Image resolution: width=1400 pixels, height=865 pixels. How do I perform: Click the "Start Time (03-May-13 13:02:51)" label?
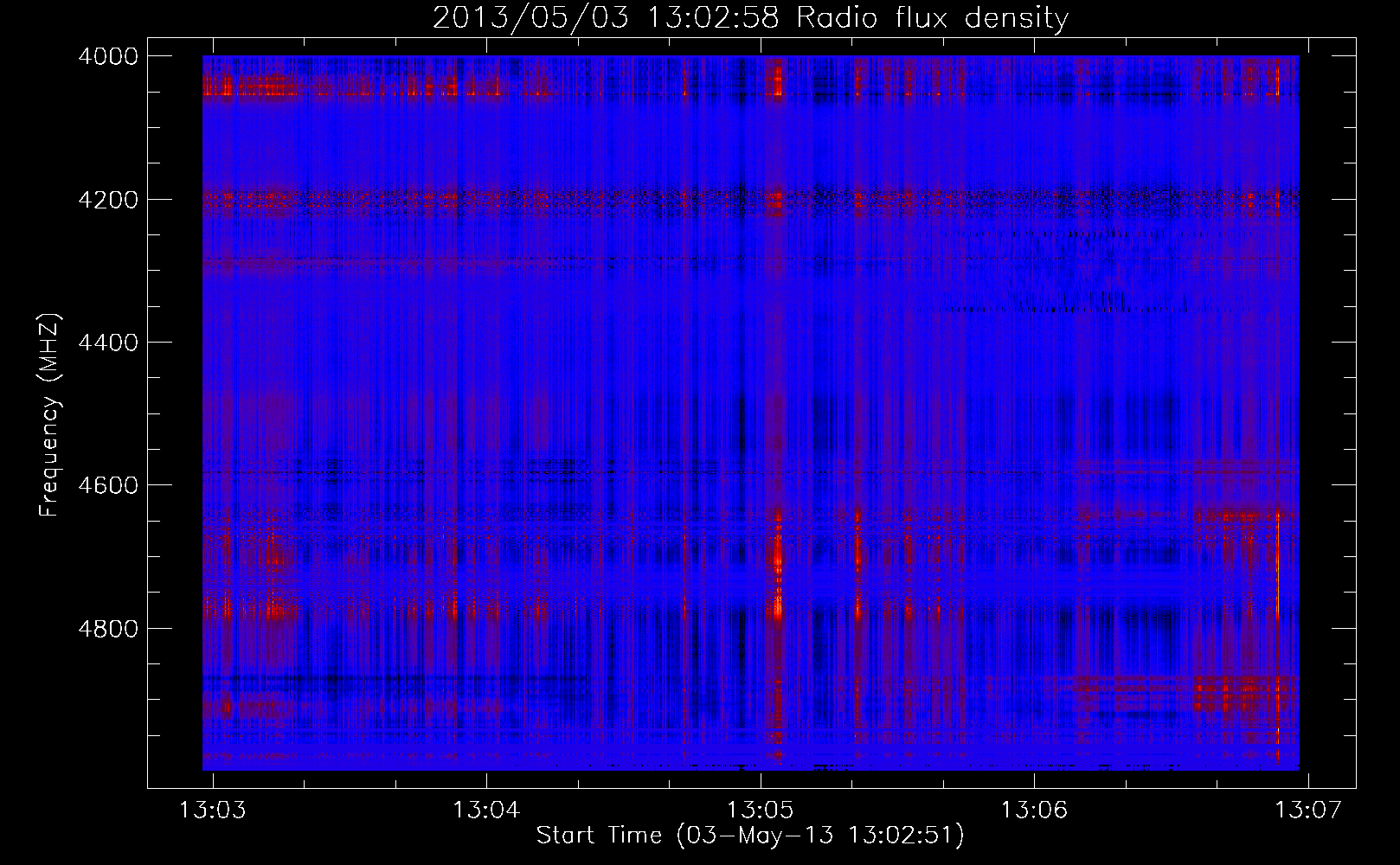pyautogui.click(x=750, y=836)
